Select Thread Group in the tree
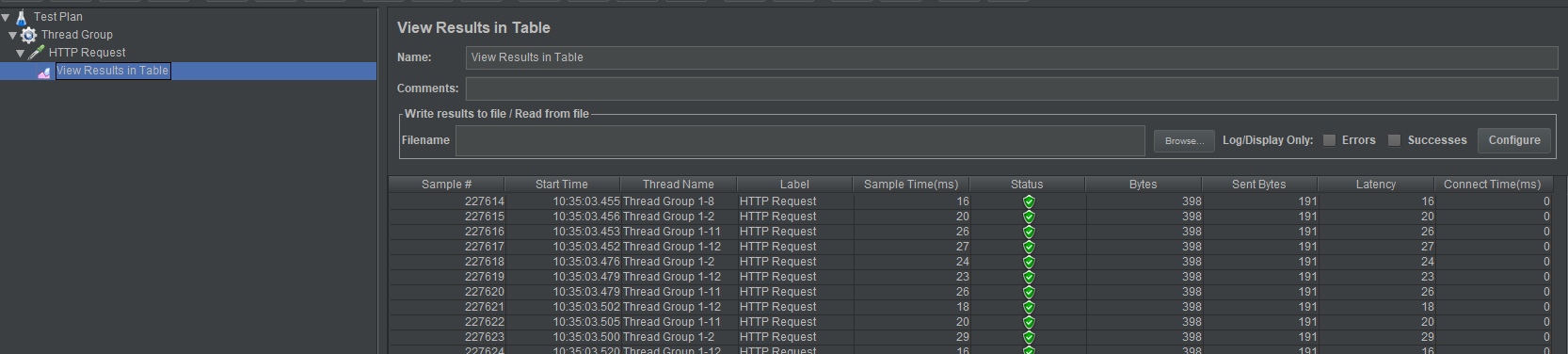Viewport: 1568px width, 354px height. [77, 35]
